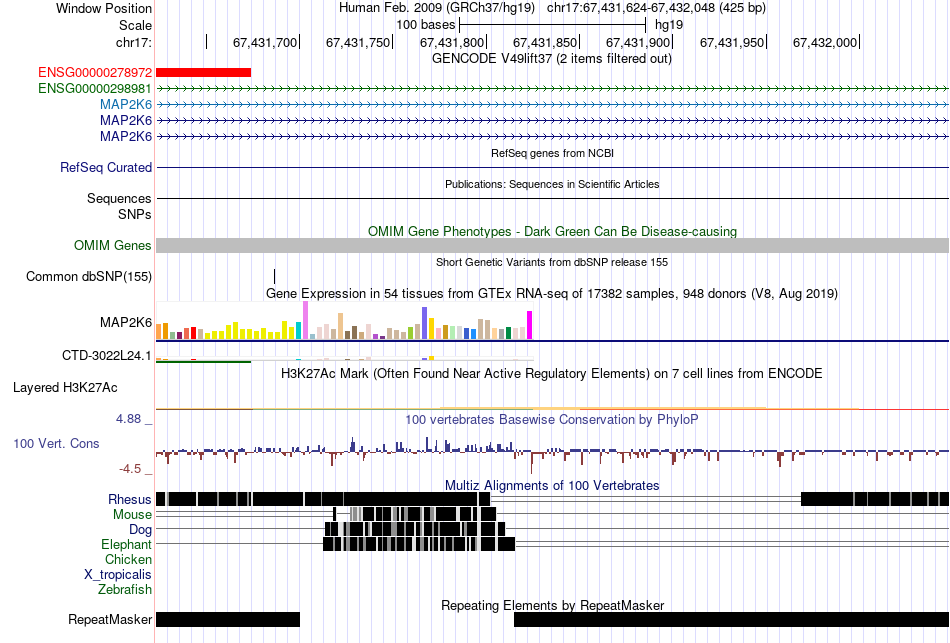Click the Window Position label
This screenshot has height=643, width=950.
[104, 8]
